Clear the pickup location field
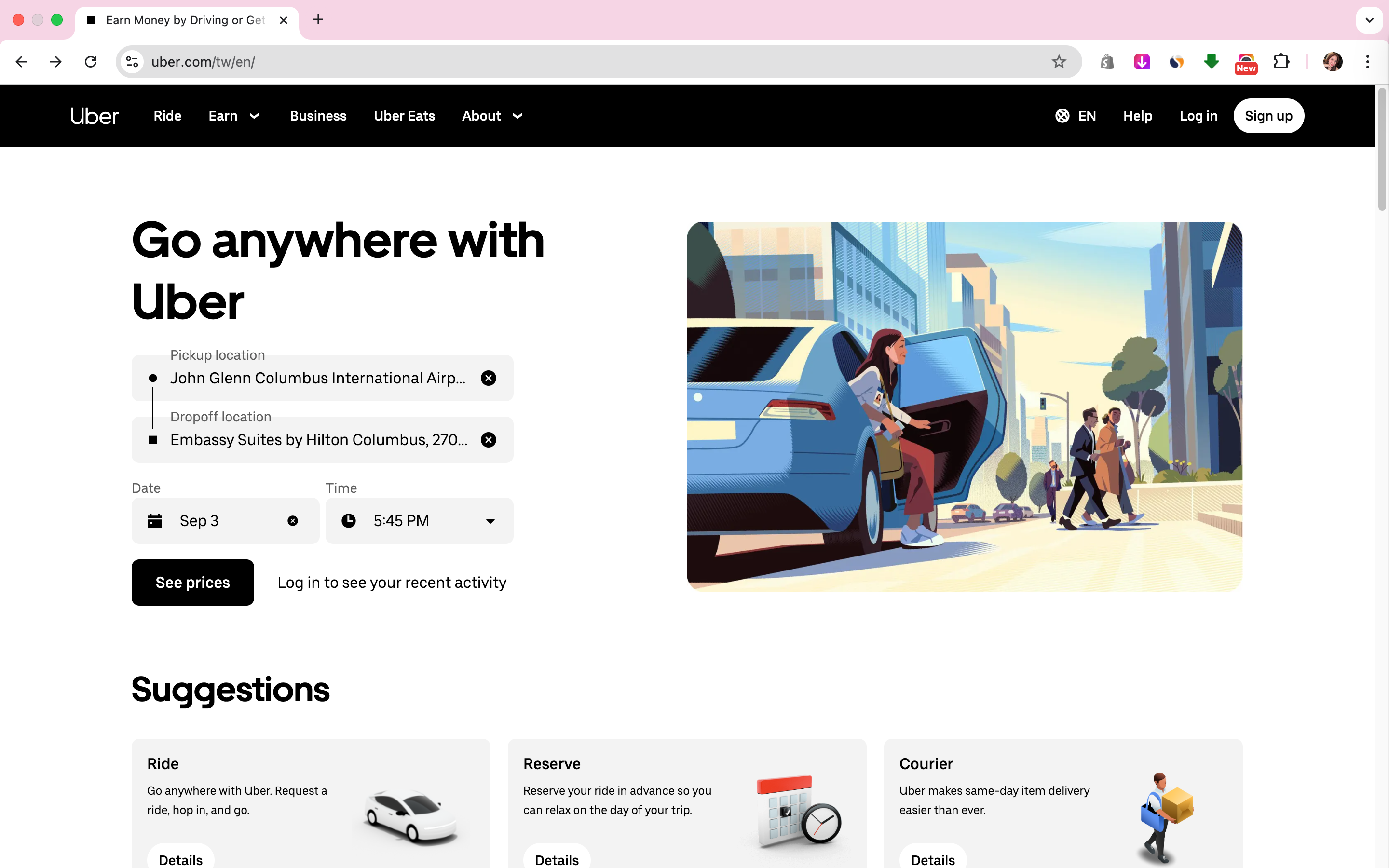This screenshot has width=1389, height=868. pos(488,379)
